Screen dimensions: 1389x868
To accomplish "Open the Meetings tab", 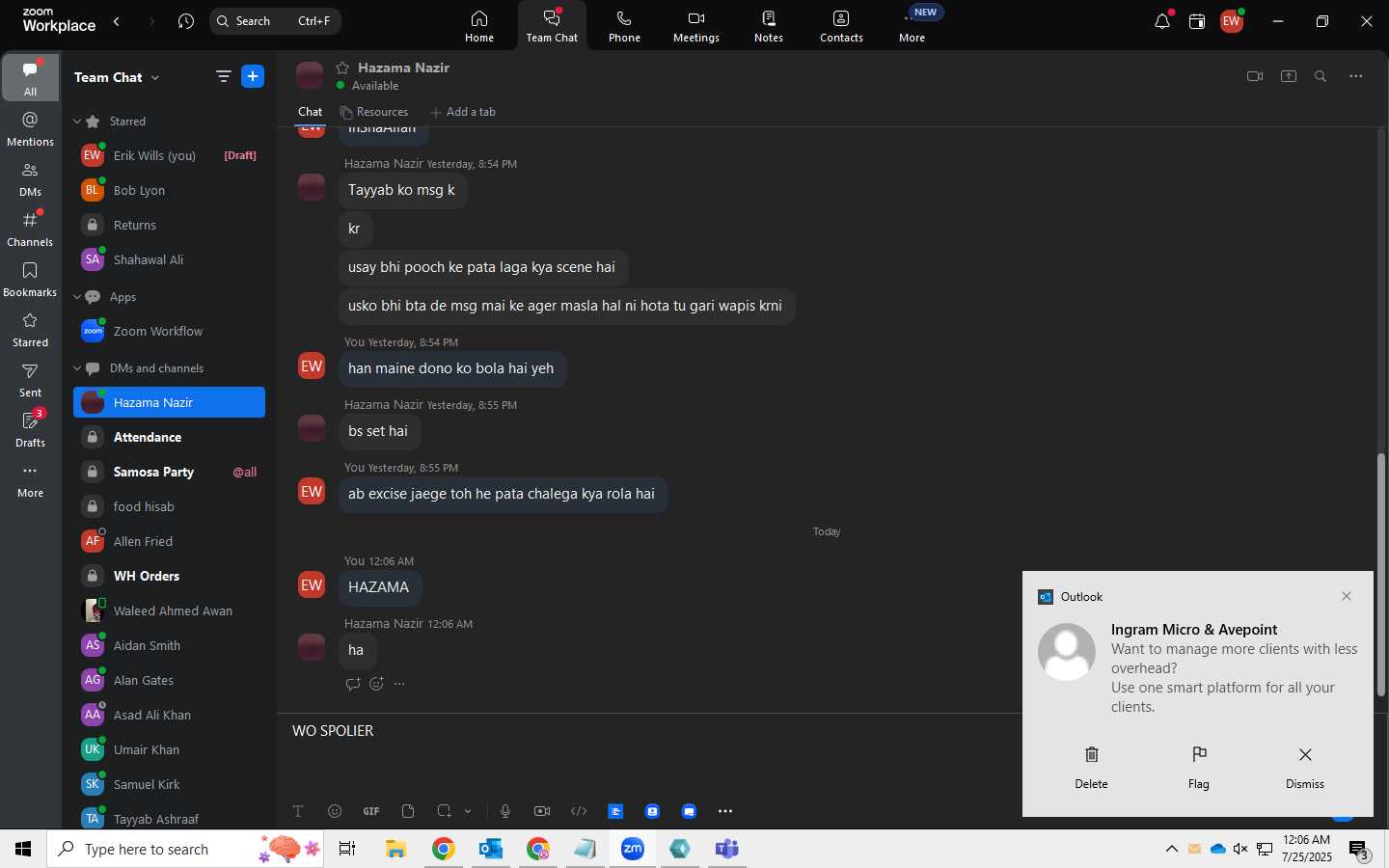I will point(696,26).
